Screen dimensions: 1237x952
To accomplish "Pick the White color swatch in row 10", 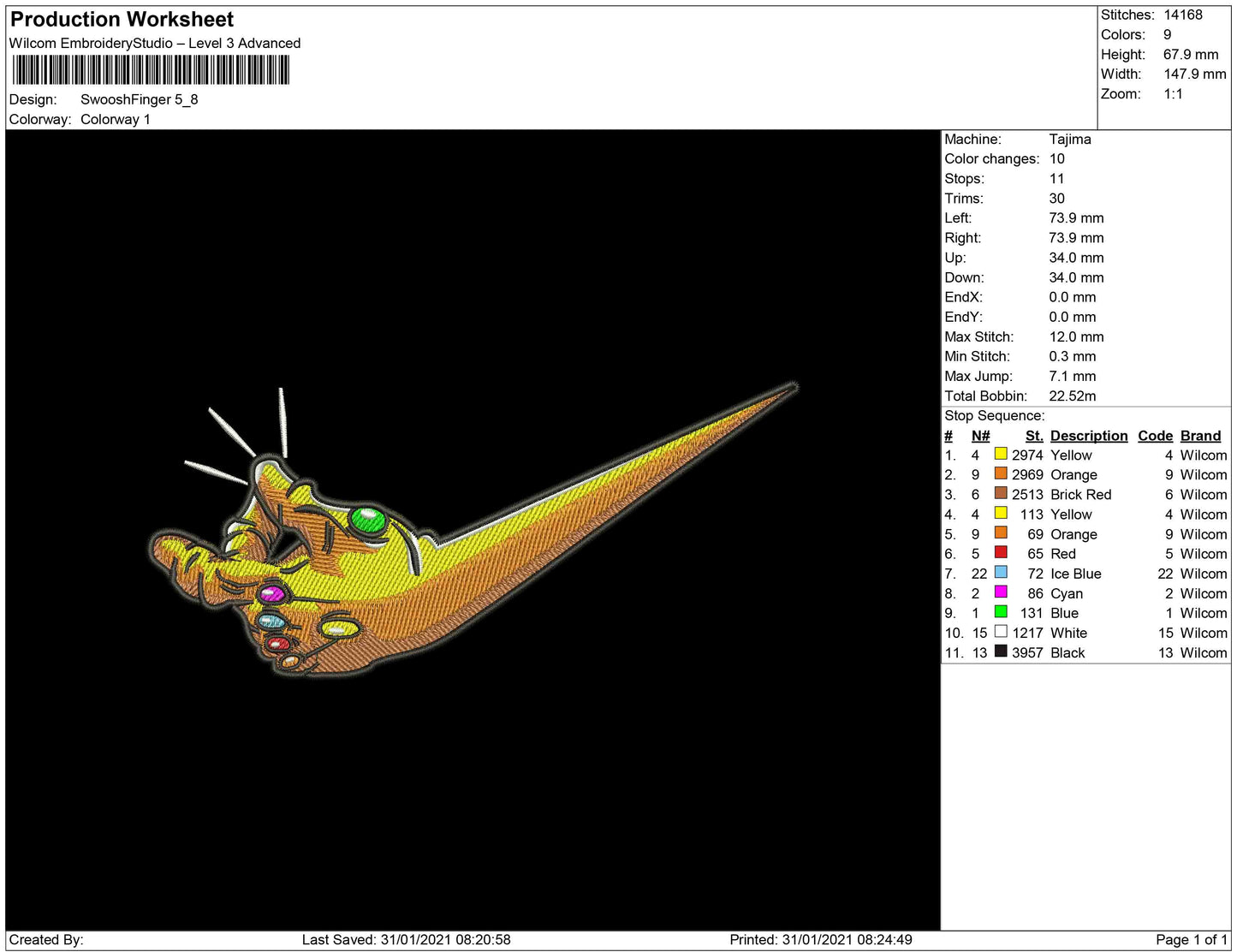I will tap(1000, 631).
